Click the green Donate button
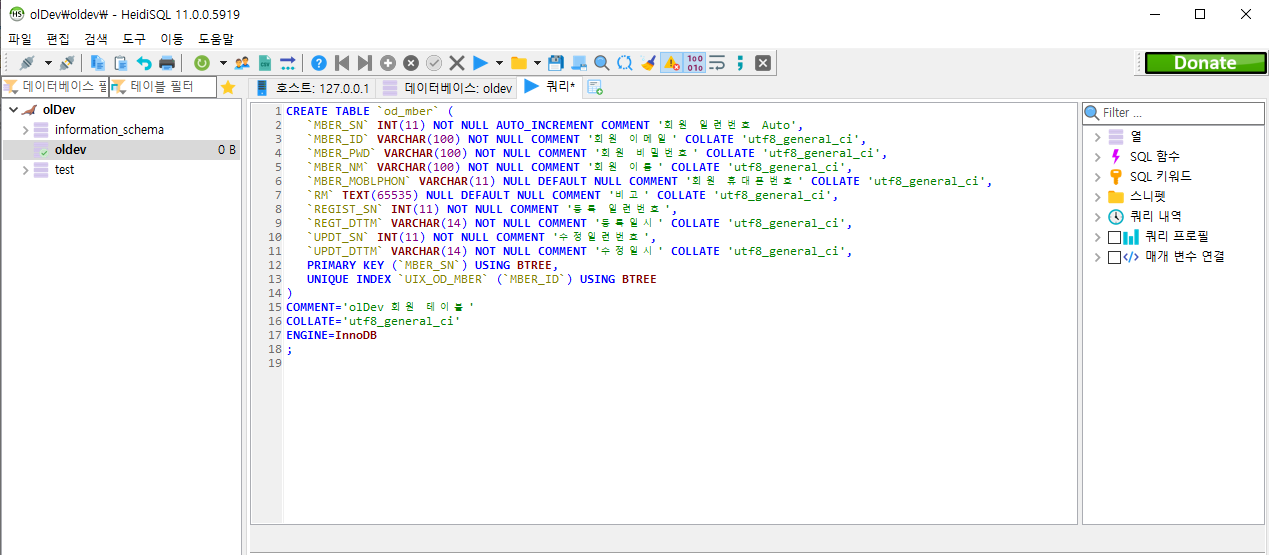This screenshot has width=1269, height=555. click(1204, 63)
